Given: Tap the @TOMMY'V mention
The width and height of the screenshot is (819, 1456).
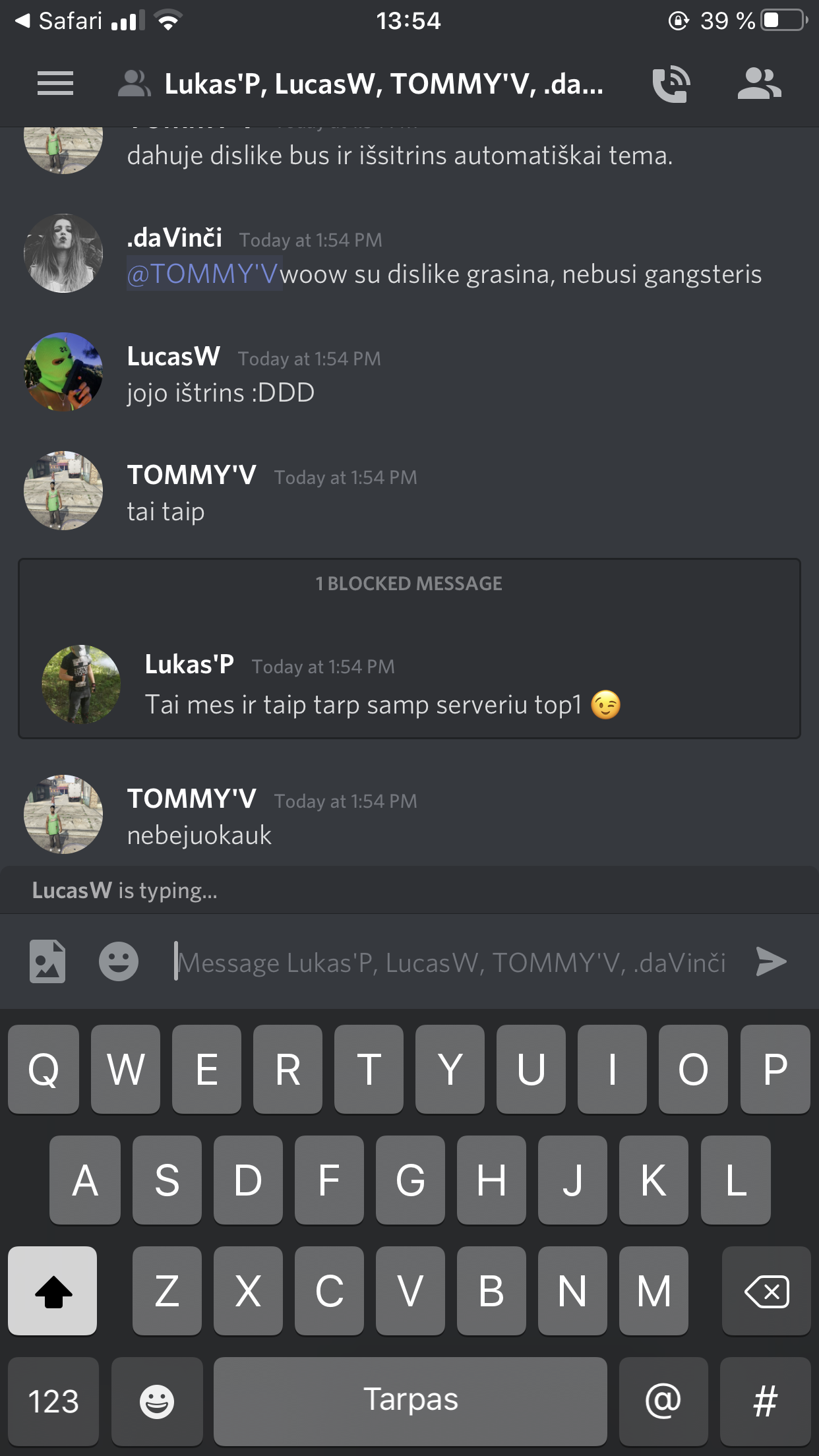Looking at the screenshot, I should pyautogui.click(x=204, y=274).
